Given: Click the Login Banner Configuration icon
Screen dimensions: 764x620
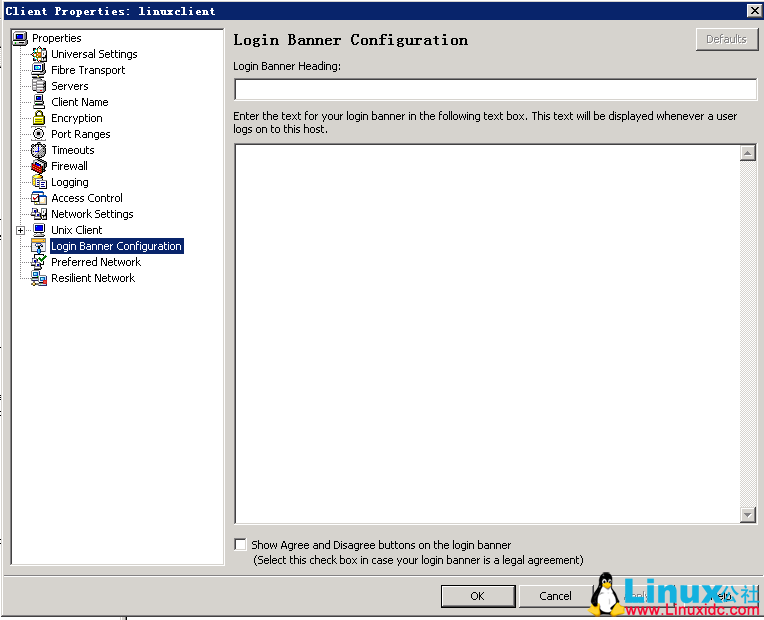Looking at the screenshot, I should [x=39, y=246].
